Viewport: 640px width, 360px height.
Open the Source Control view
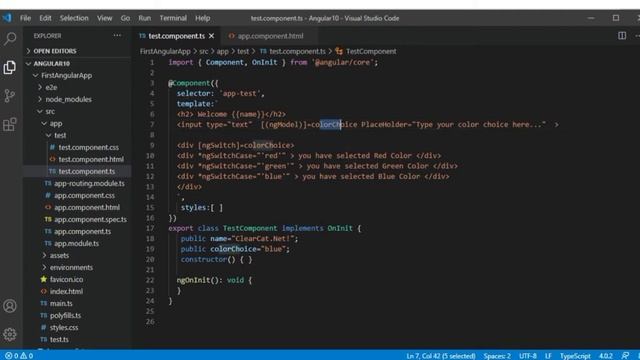point(10,96)
